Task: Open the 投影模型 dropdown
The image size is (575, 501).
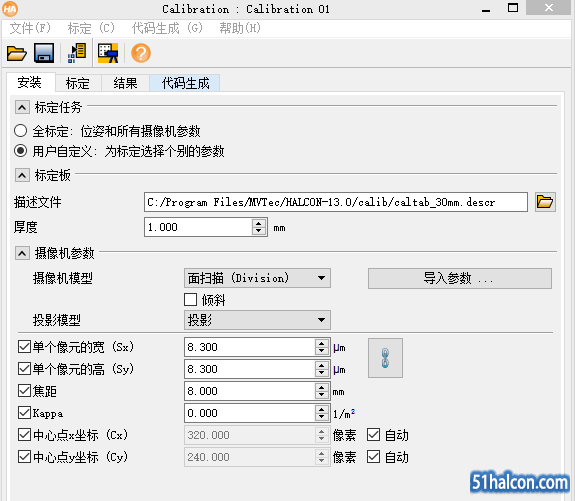Action: coord(257,320)
